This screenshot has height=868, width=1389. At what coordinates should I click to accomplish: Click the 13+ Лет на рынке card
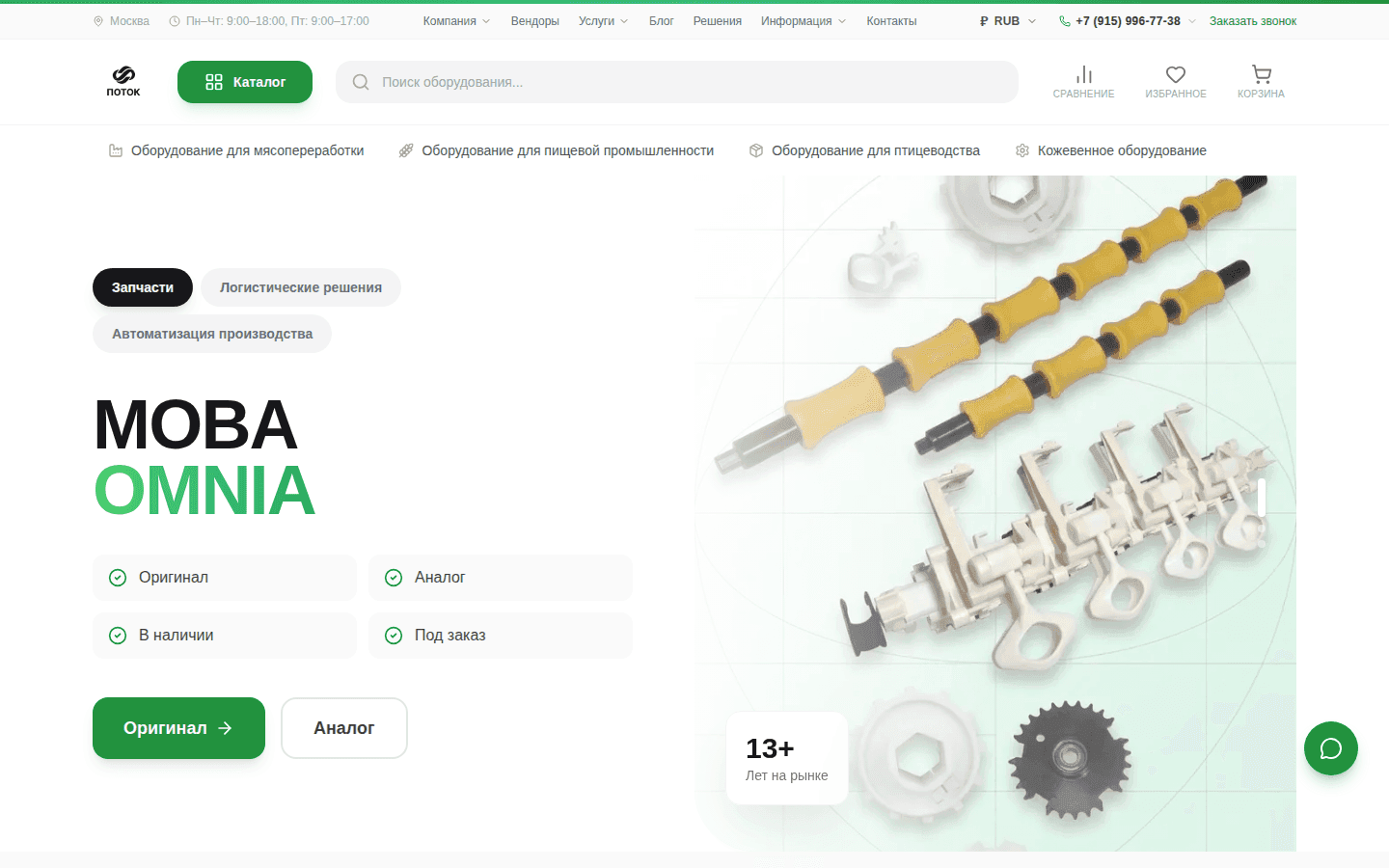pyautogui.click(x=787, y=758)
